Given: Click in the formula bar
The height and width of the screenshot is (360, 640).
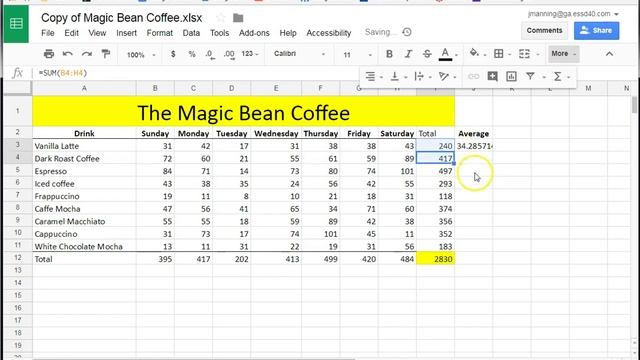Looking at the screenshot, I should [x=196, y=73].
